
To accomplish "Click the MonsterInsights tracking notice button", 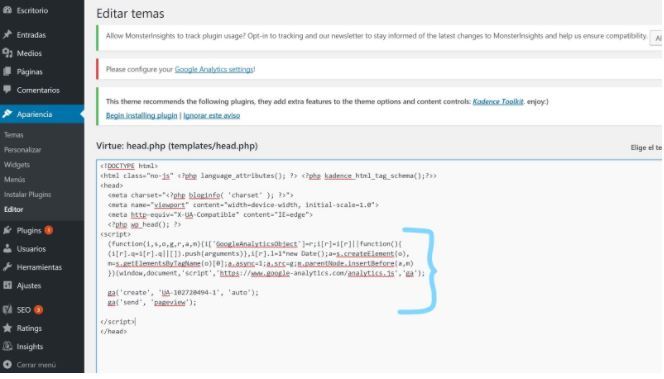I will [657, 38].
